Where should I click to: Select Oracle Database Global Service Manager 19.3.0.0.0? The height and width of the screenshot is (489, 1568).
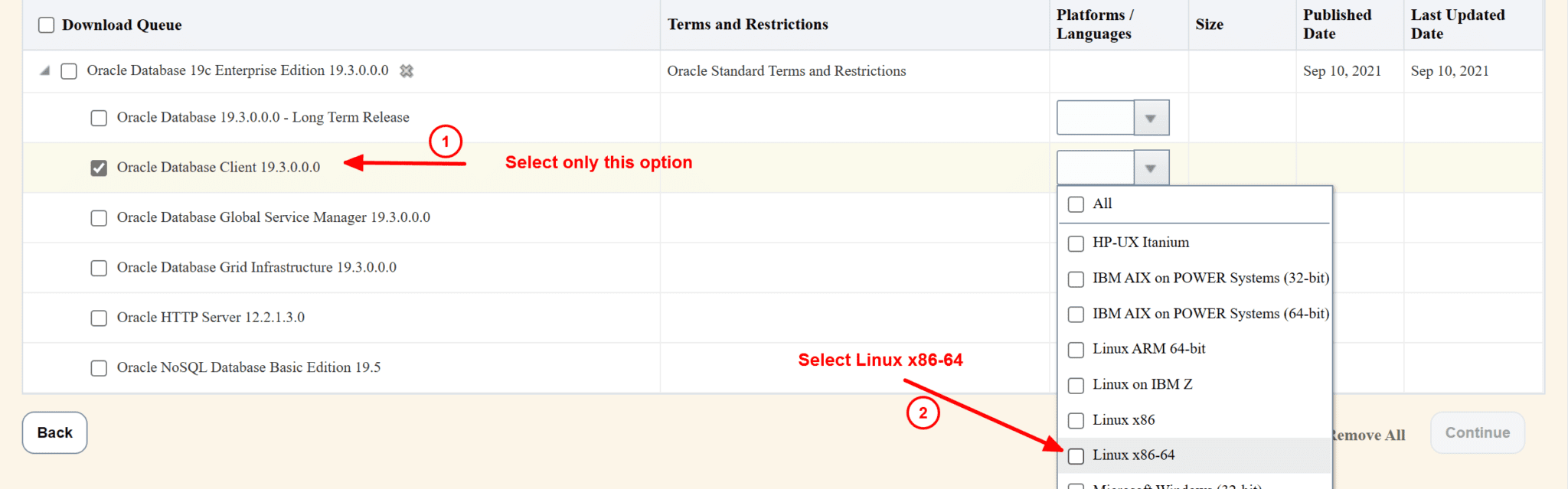[x=99, y=218]
